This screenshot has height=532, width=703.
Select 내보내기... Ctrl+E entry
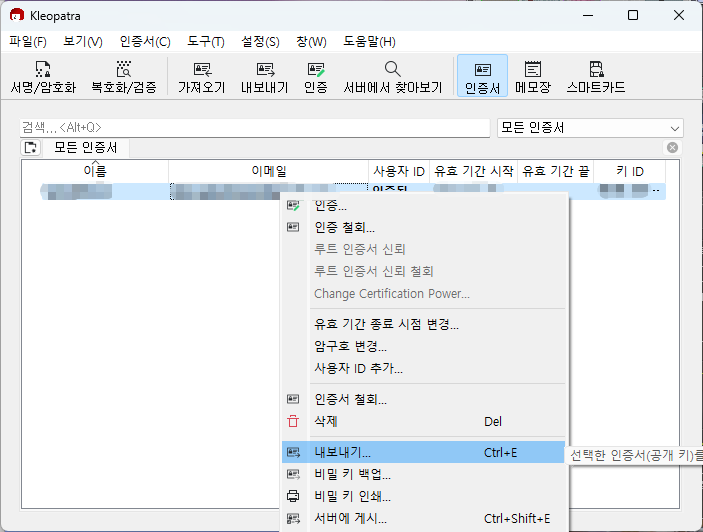[x=423, y=452]
